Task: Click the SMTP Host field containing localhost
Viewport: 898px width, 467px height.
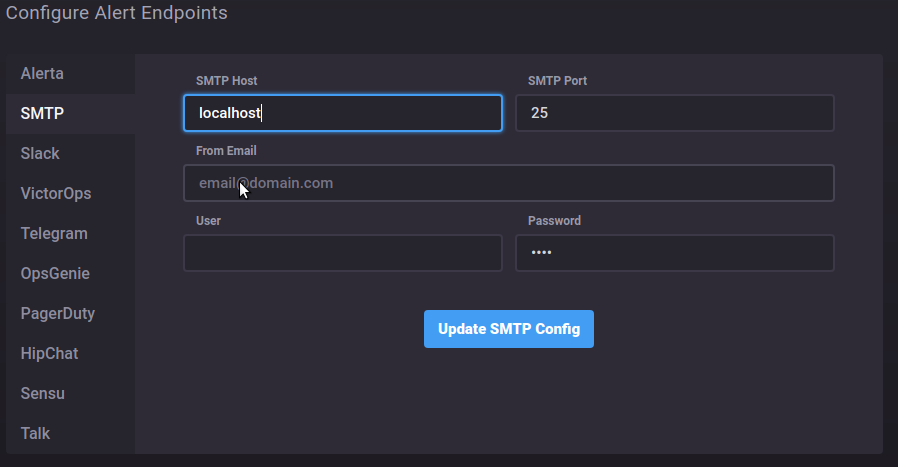Action: tap(342, 113)
